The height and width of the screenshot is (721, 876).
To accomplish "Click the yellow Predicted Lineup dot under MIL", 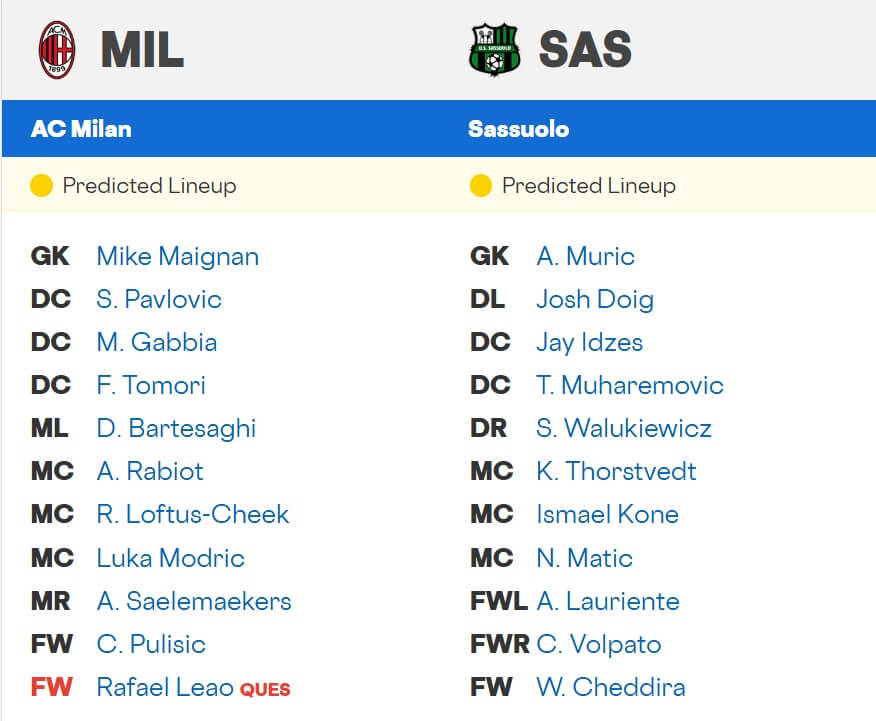I will point(42,185).
